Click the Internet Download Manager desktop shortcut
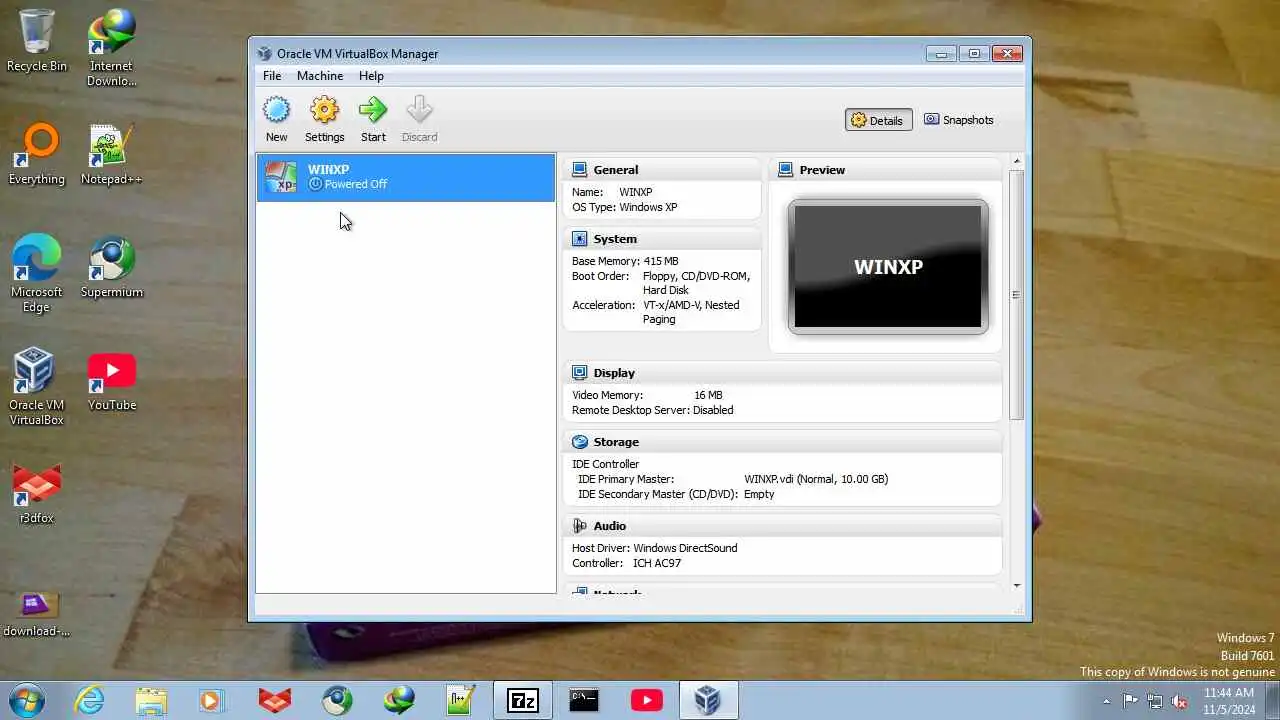The height and width of the screenshot is (720, 1280). (111, 48)
